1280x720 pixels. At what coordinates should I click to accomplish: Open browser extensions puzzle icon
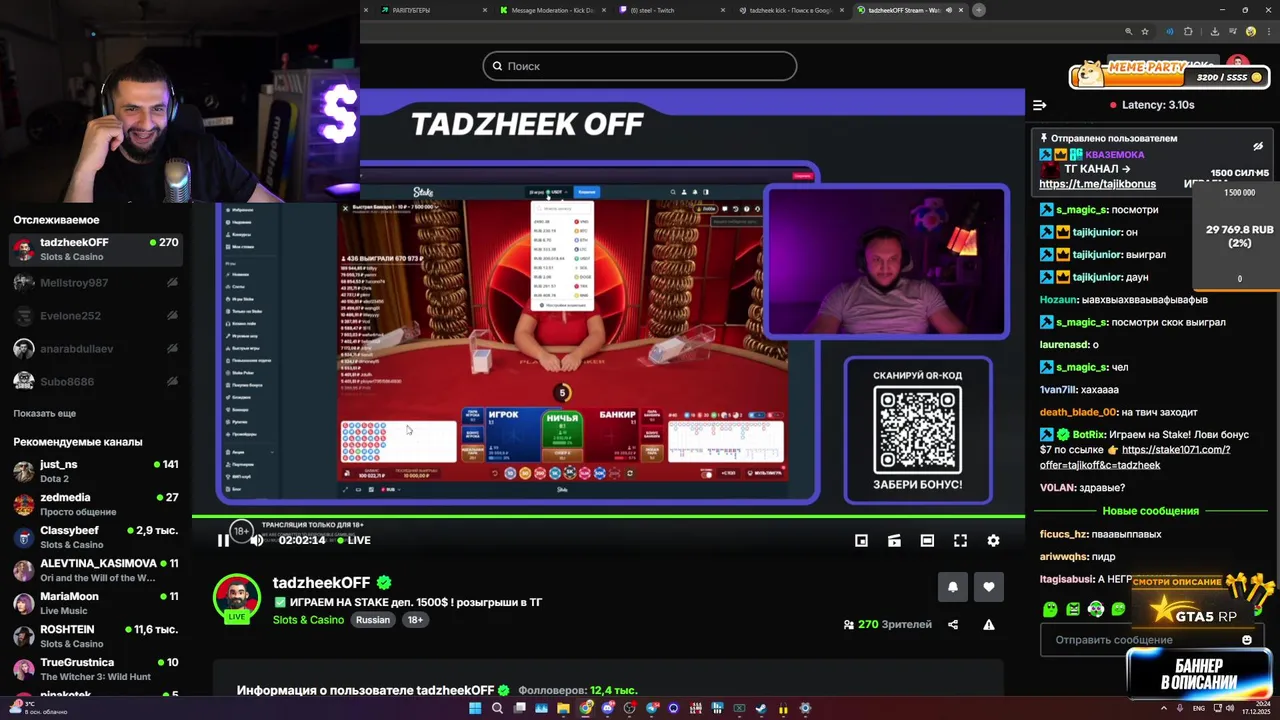[1188, 32]
